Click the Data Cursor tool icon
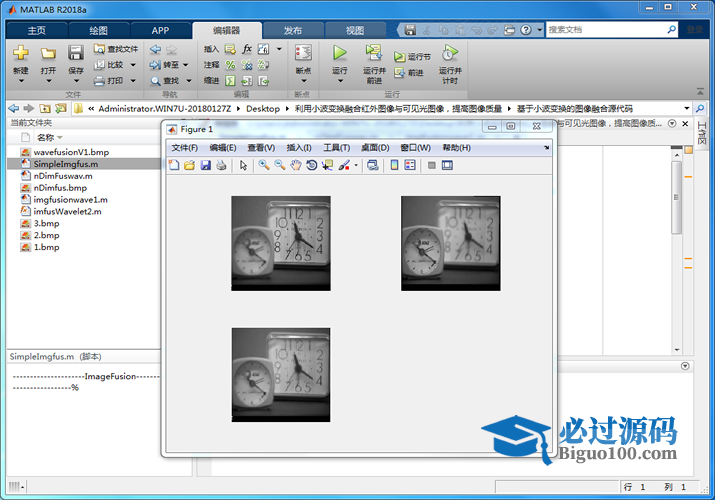Image resolution: width=715 pixels, height=500 pixels. pyautogui.click(x=327, y=165)
